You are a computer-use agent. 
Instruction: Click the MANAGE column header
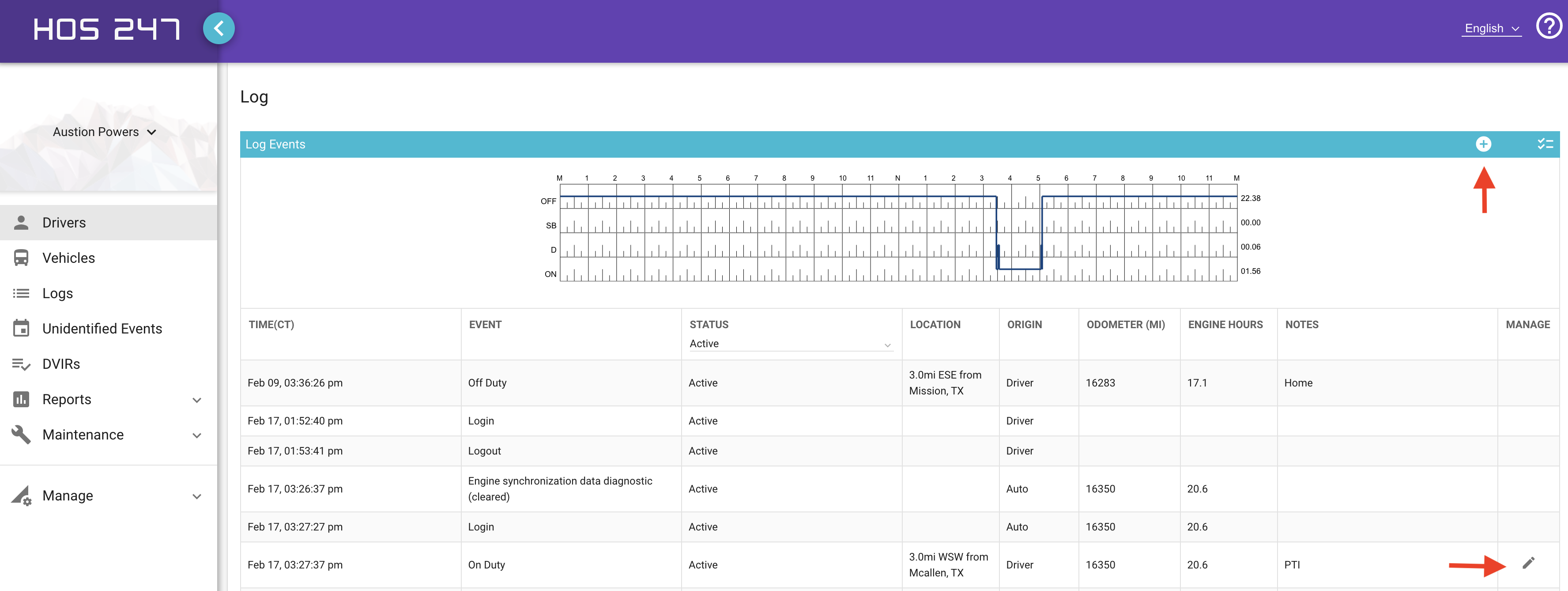[1528, 324]
